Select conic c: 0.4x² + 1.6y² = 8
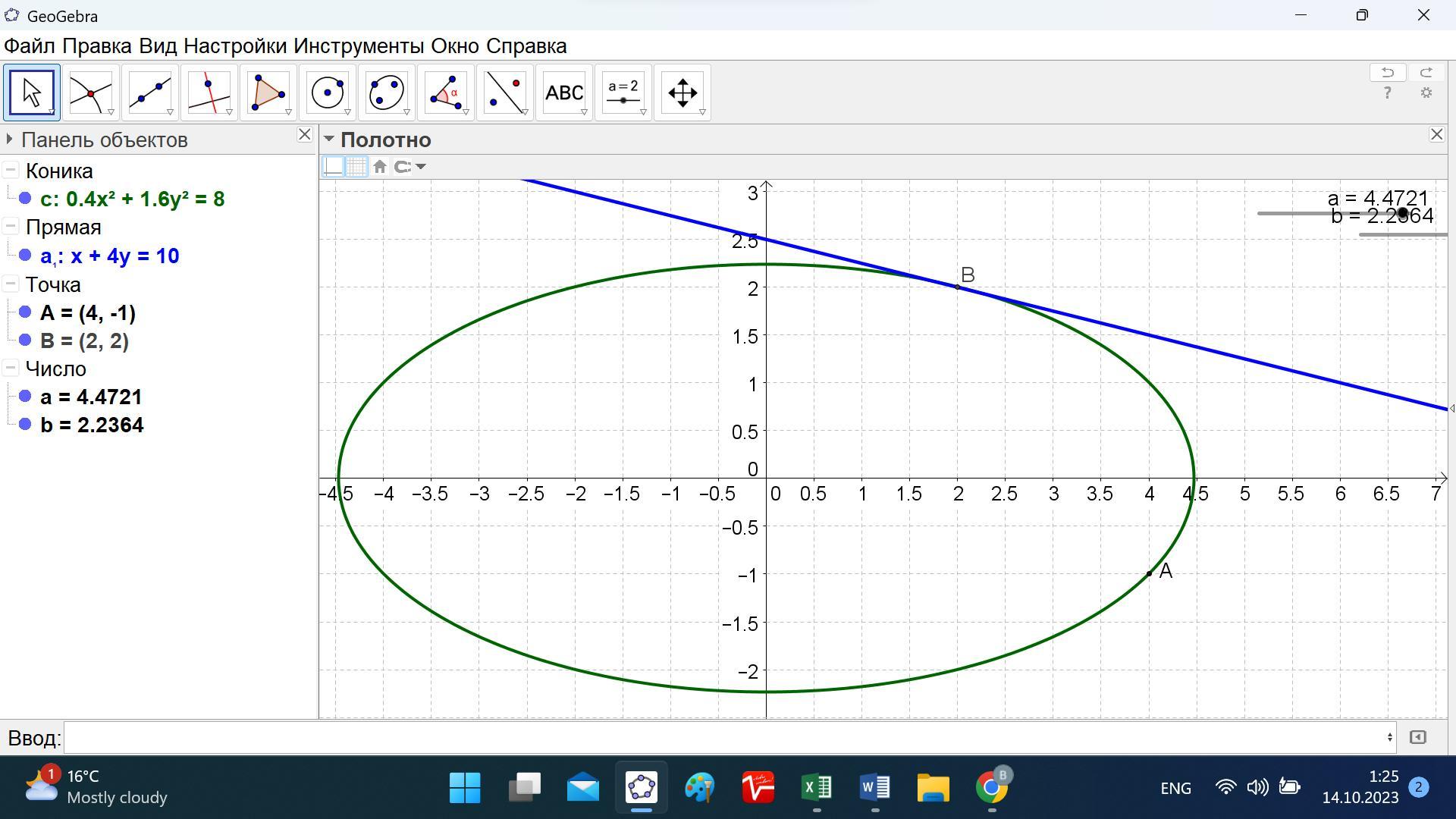 pos(133,199)
